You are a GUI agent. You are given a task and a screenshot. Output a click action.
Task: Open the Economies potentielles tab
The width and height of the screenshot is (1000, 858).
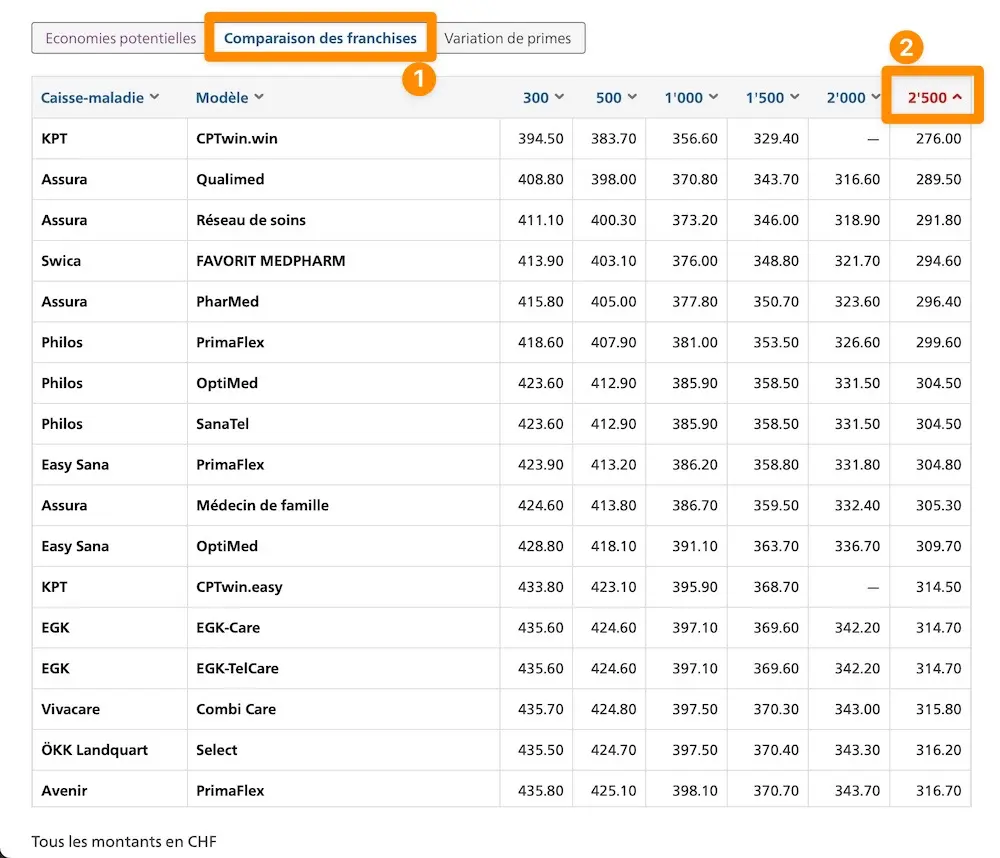[121, 38]
